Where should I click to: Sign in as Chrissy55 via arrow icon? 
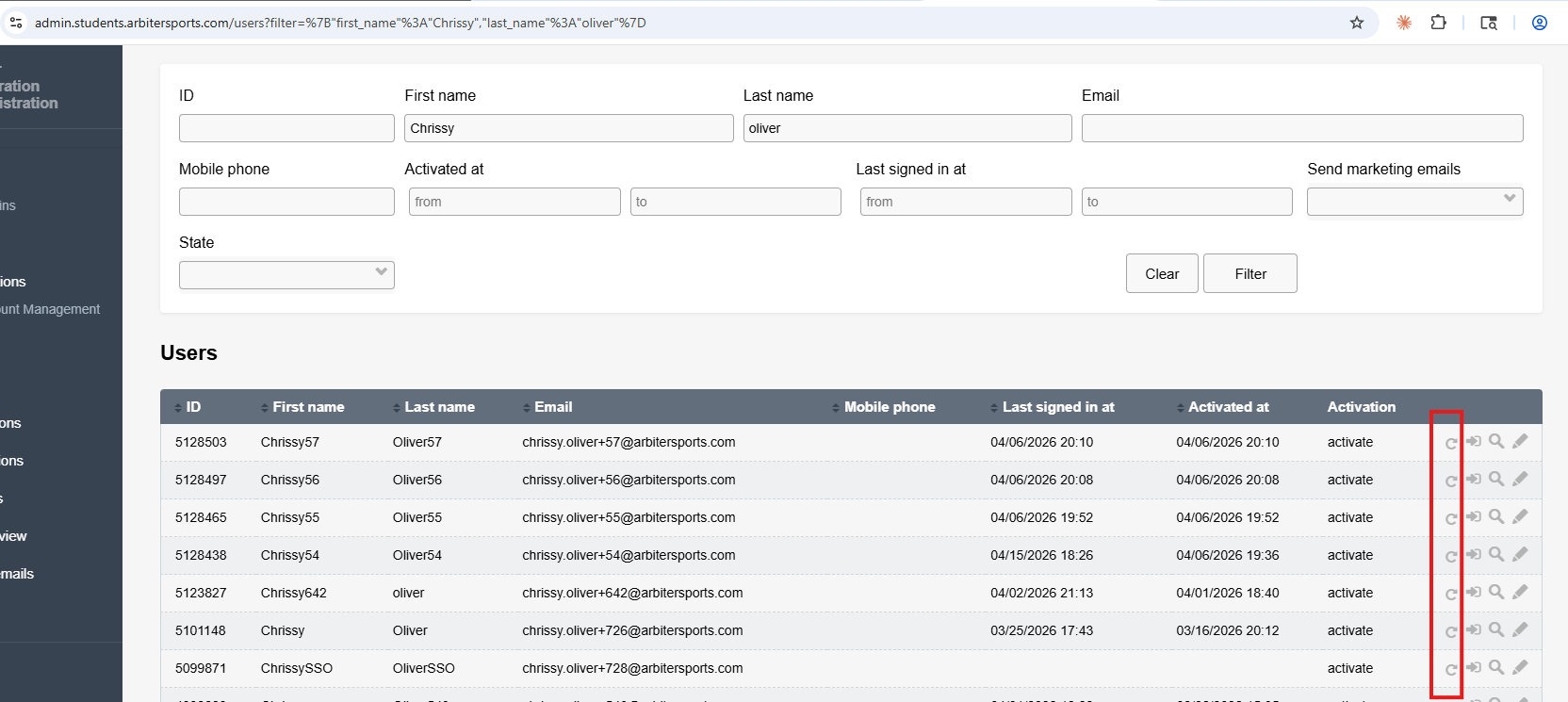[x=1474, y=516]
